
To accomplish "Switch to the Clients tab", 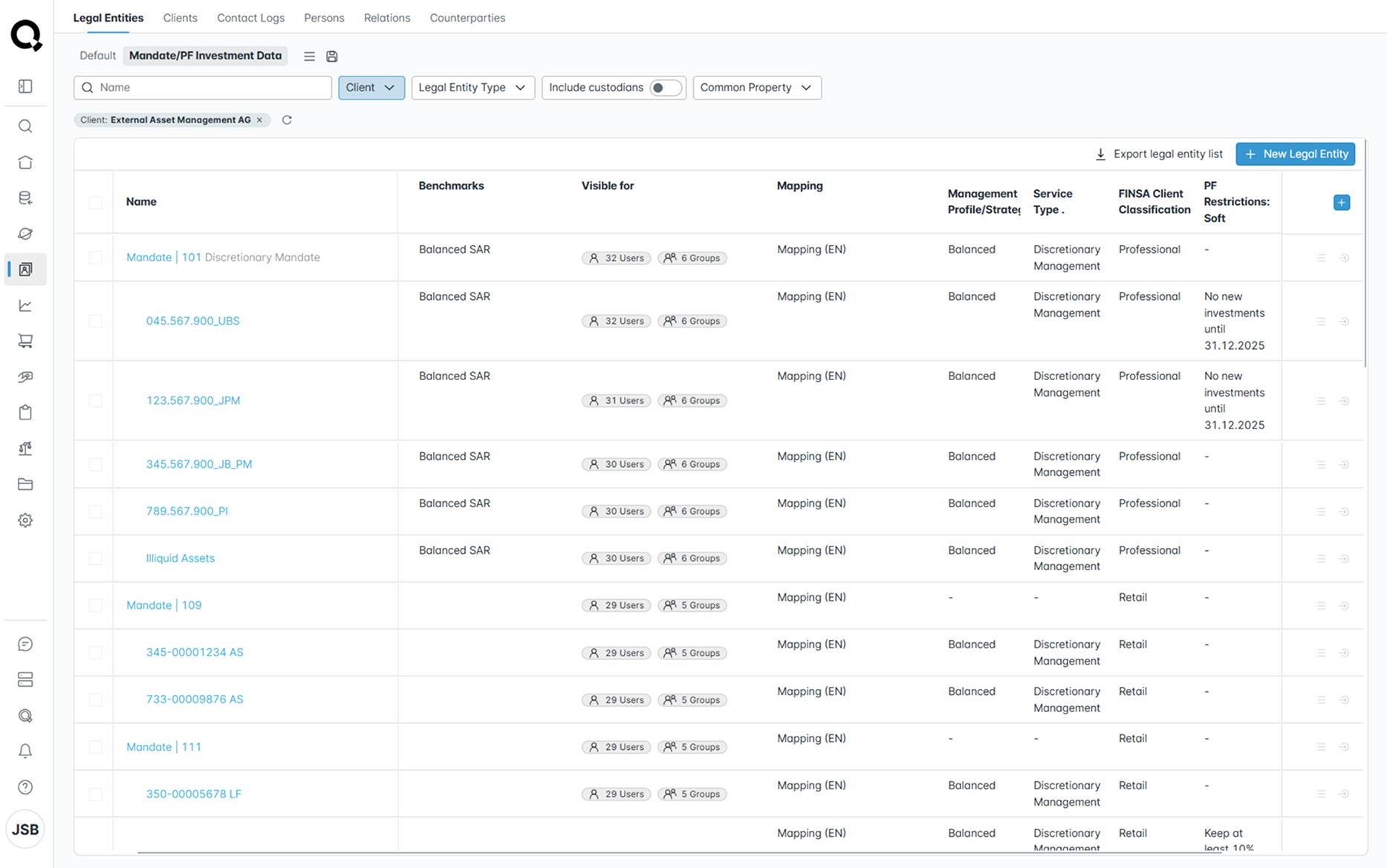I will [x=180, y=18].
